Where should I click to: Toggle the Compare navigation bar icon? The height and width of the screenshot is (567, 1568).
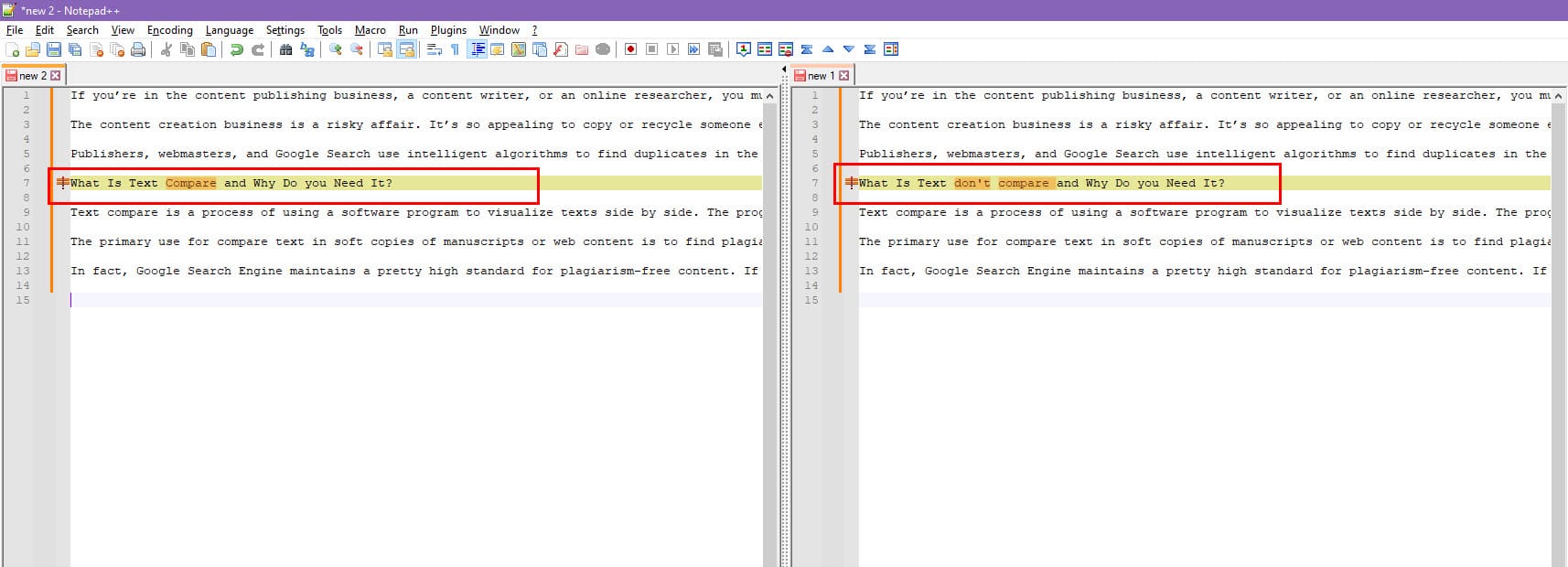click(891, 49)
